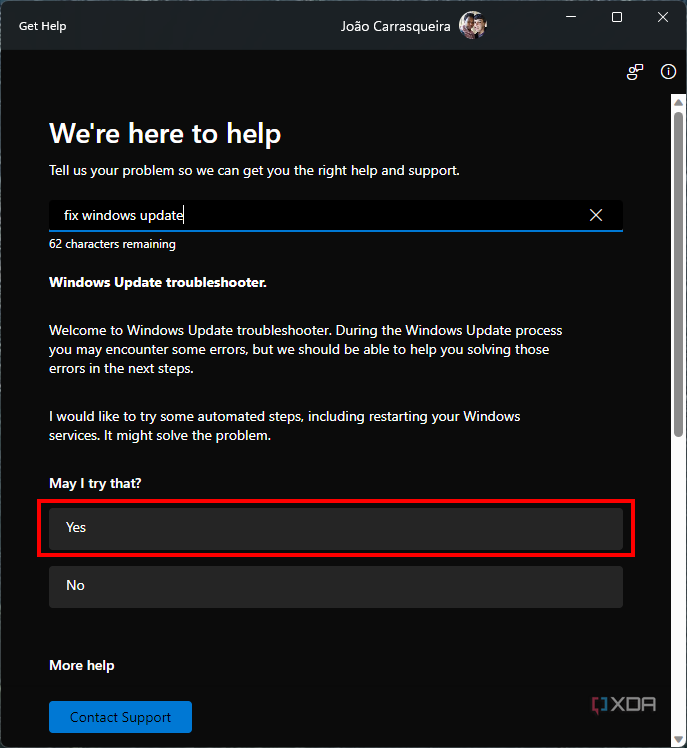This screenshot has width=687, height=748.
Task: Open Contact Support
Action: [x=120, y=717]
